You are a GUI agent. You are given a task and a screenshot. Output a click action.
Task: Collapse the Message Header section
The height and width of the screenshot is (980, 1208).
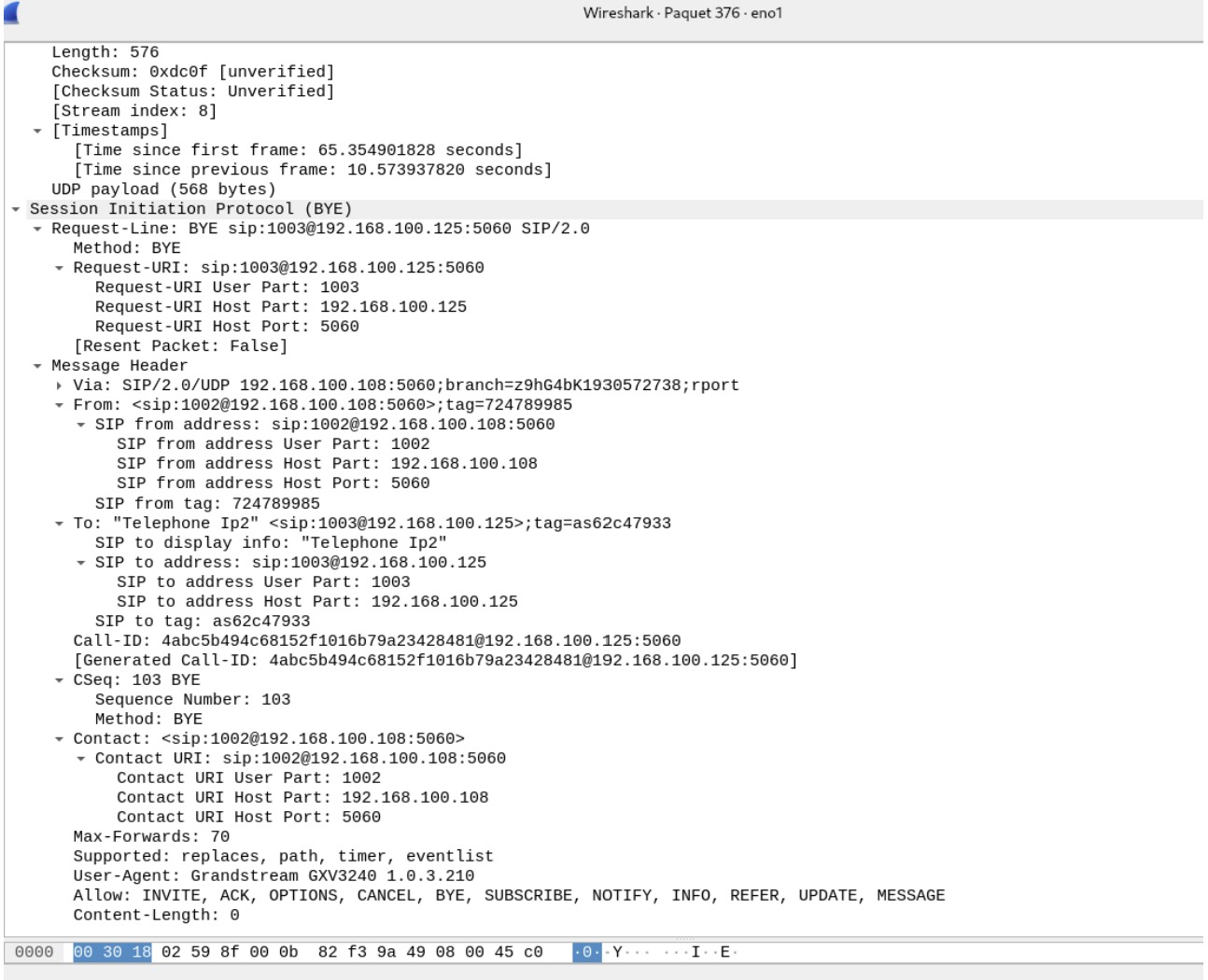pyautogui.click(x=37, y=366)
